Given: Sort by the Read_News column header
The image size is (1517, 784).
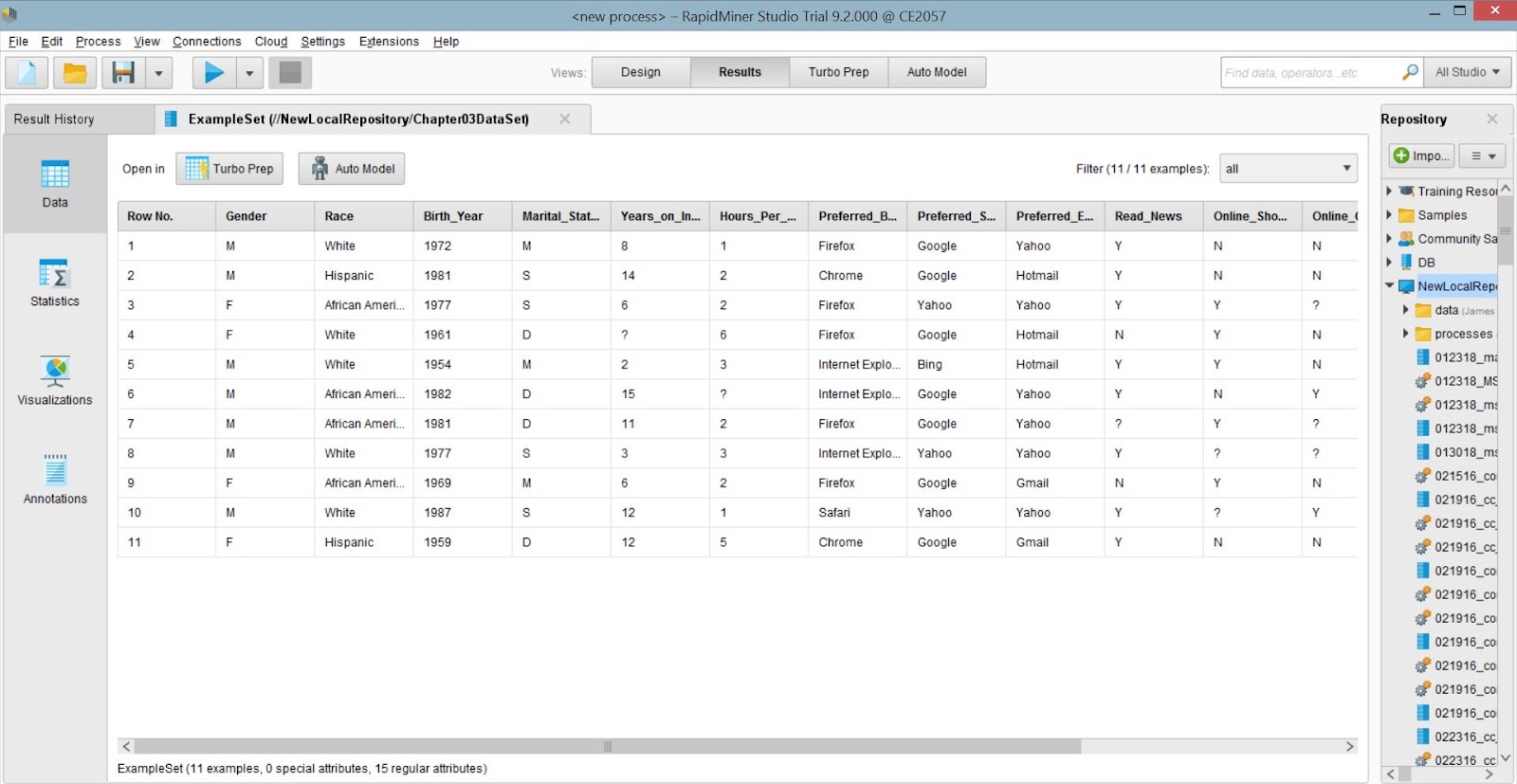Looking at the screenshot, I should point(1154,216).
